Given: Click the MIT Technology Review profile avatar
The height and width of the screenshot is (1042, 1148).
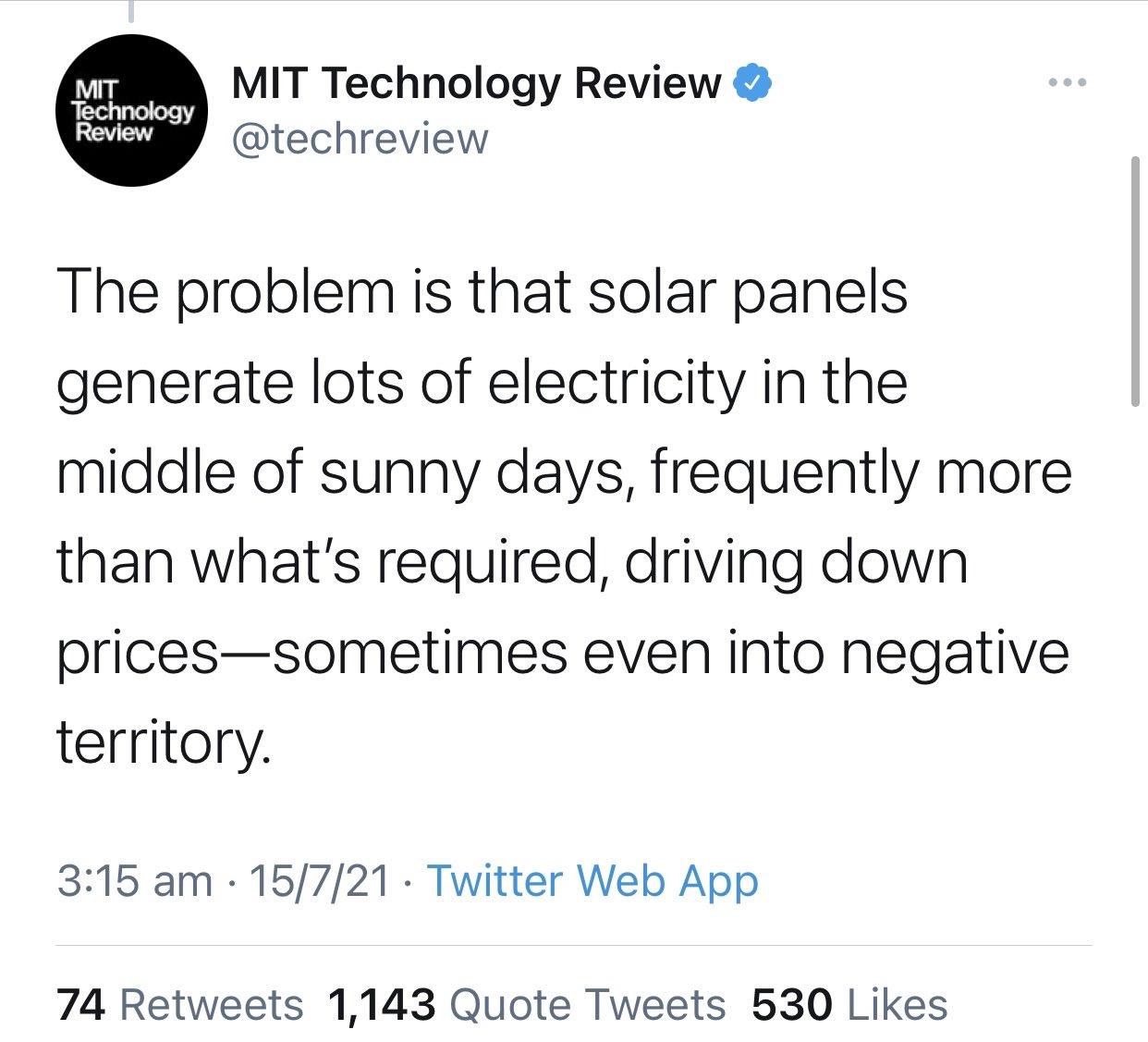Looking at the screenshot, I should tap(134, 110).
